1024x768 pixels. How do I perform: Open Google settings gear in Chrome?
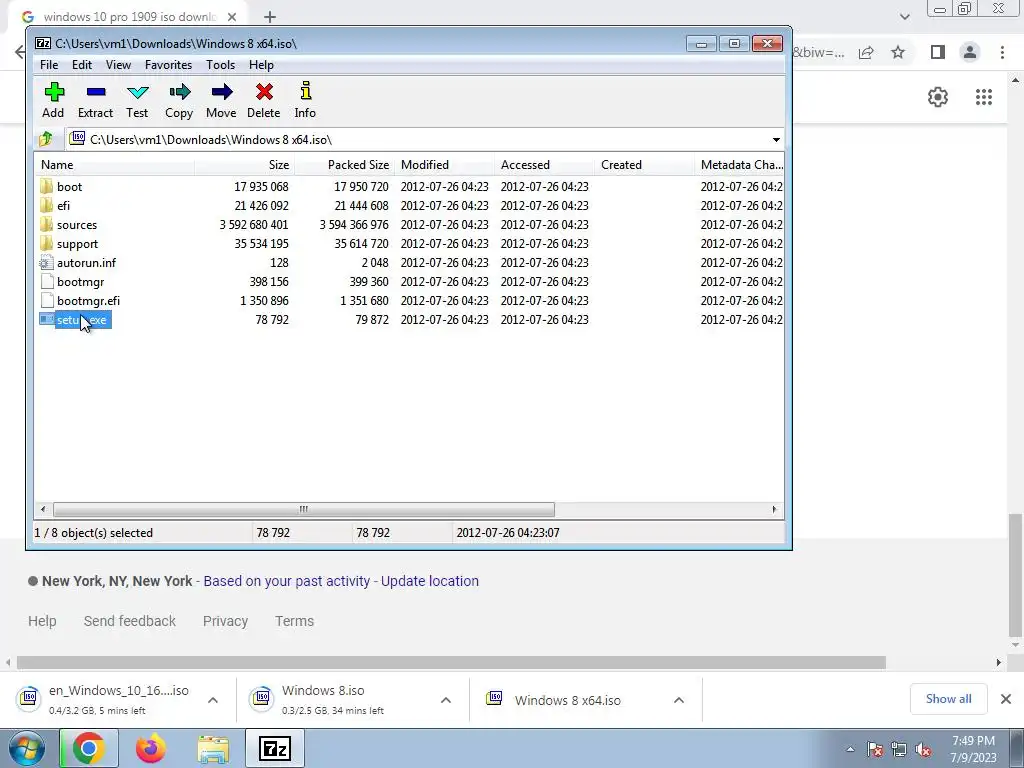click(938, 97)
